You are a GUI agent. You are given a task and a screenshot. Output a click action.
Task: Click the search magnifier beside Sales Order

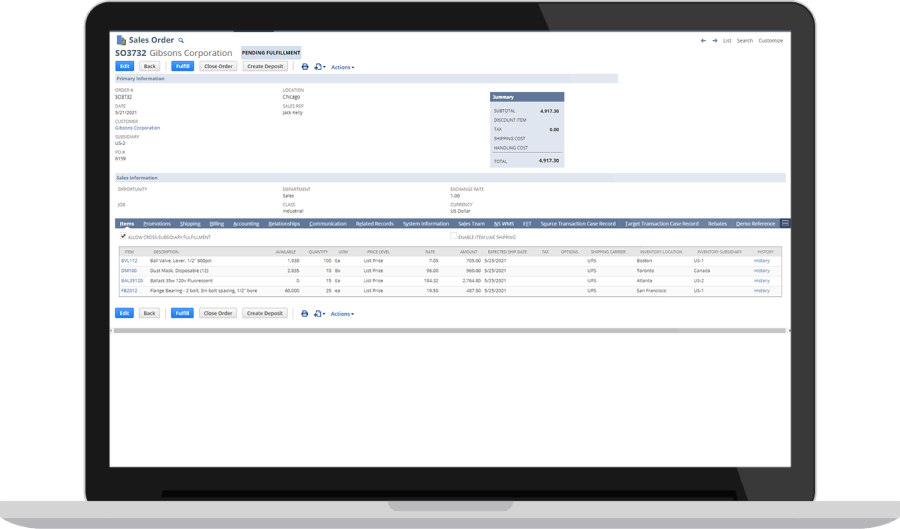181,41
